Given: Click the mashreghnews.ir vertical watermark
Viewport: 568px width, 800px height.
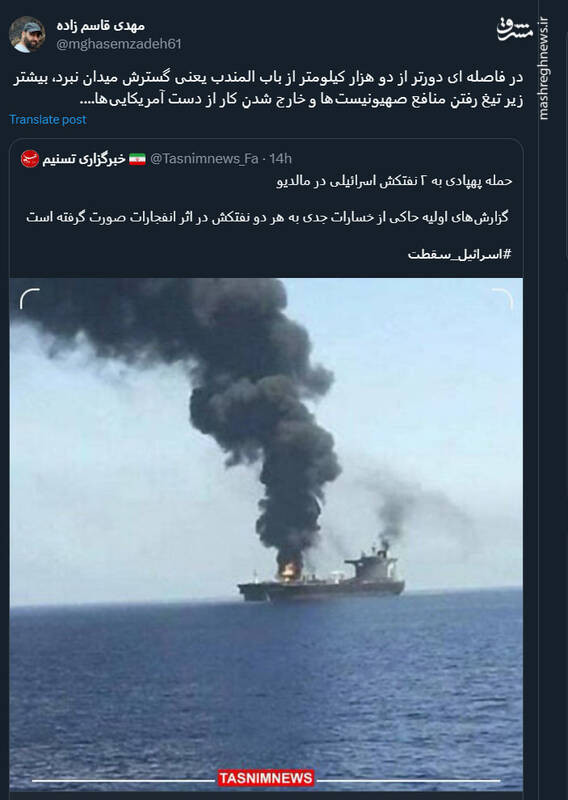Looking at the screenshot, I should [544, 68].
